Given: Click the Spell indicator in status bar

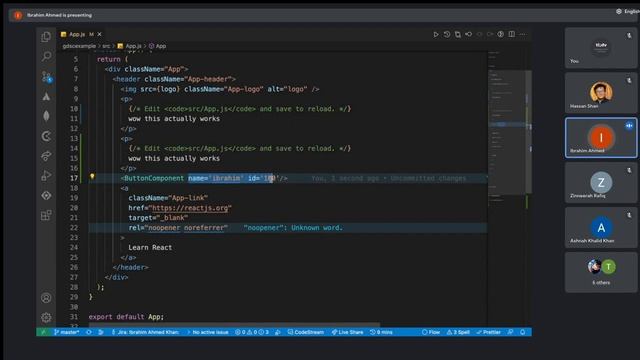Looking at the screenshot, I should [458, 332].
